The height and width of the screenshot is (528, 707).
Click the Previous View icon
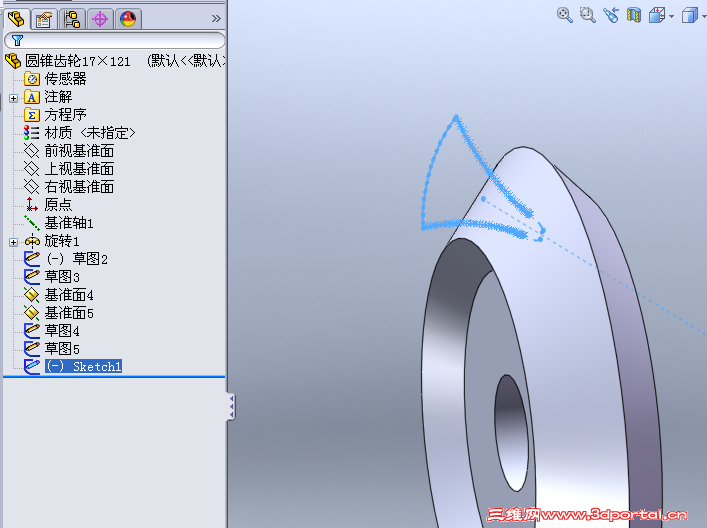[611, 15]
